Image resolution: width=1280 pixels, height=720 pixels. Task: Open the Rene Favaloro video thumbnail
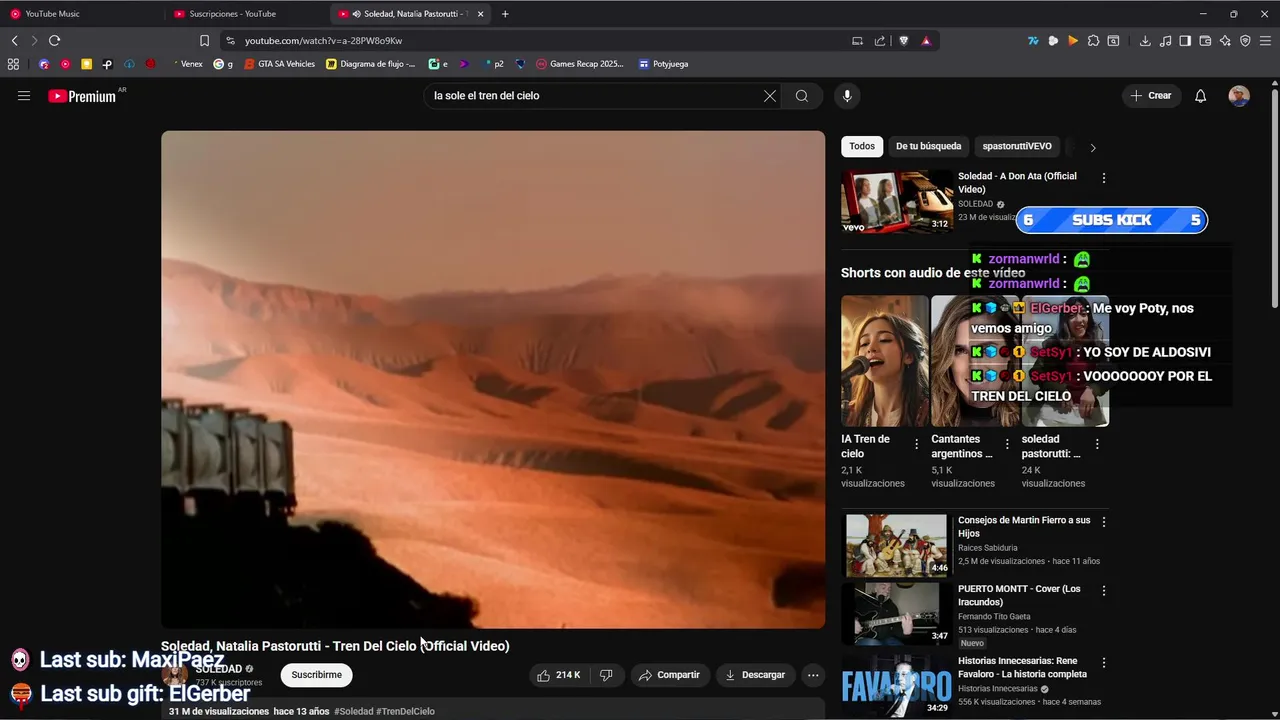coord(896,686)
